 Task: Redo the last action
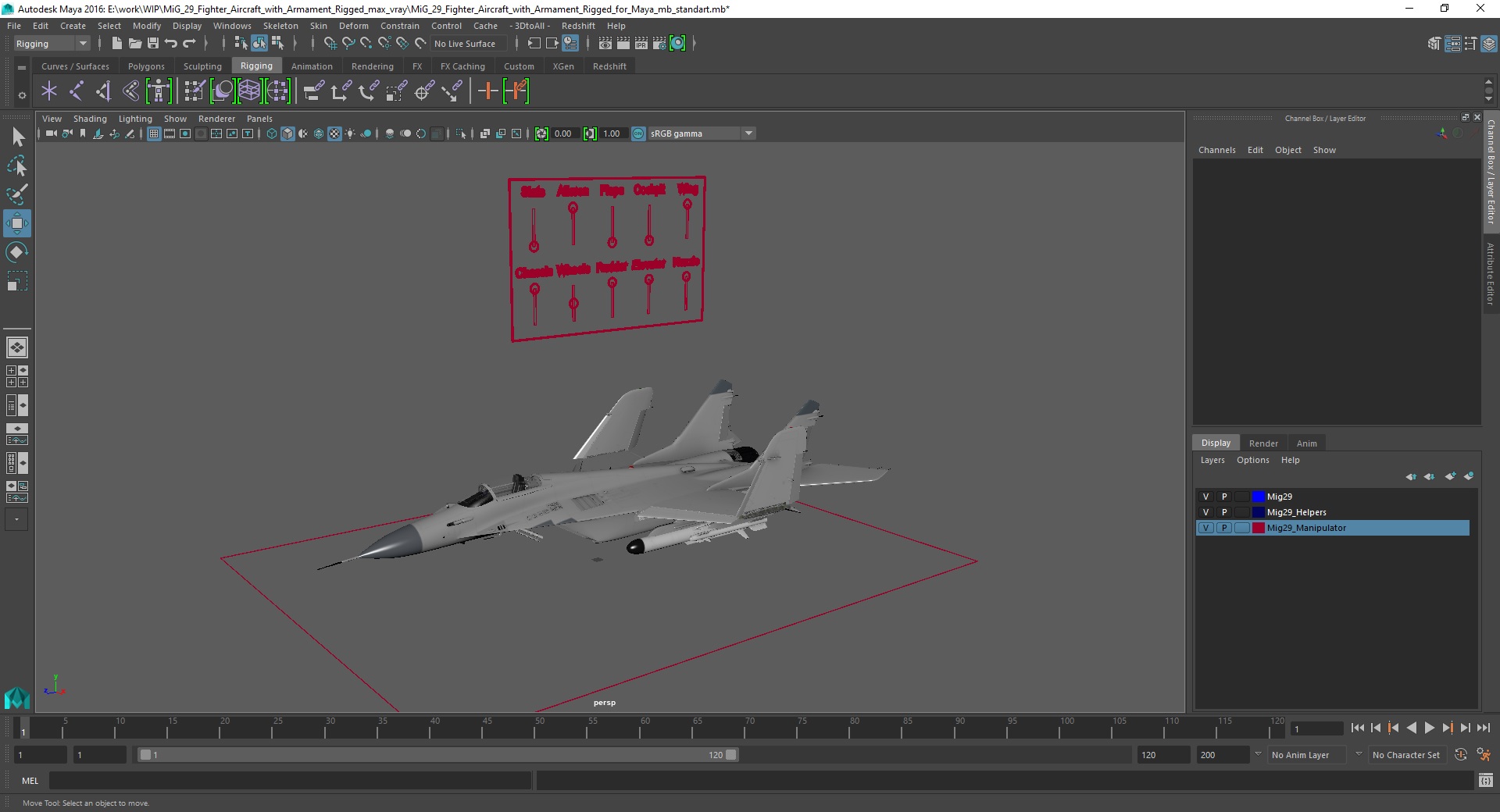[189, 44]
